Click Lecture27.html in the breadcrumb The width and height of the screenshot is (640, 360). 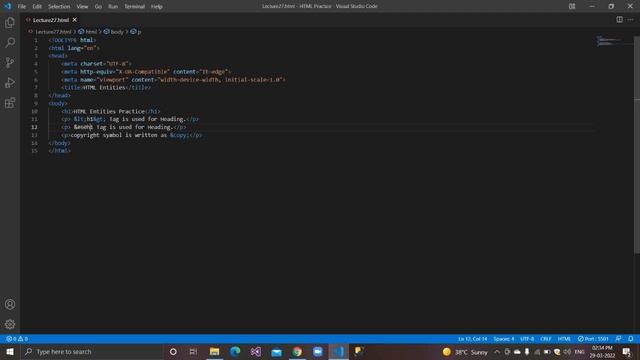pyautogui.click(x=53, y=31)
